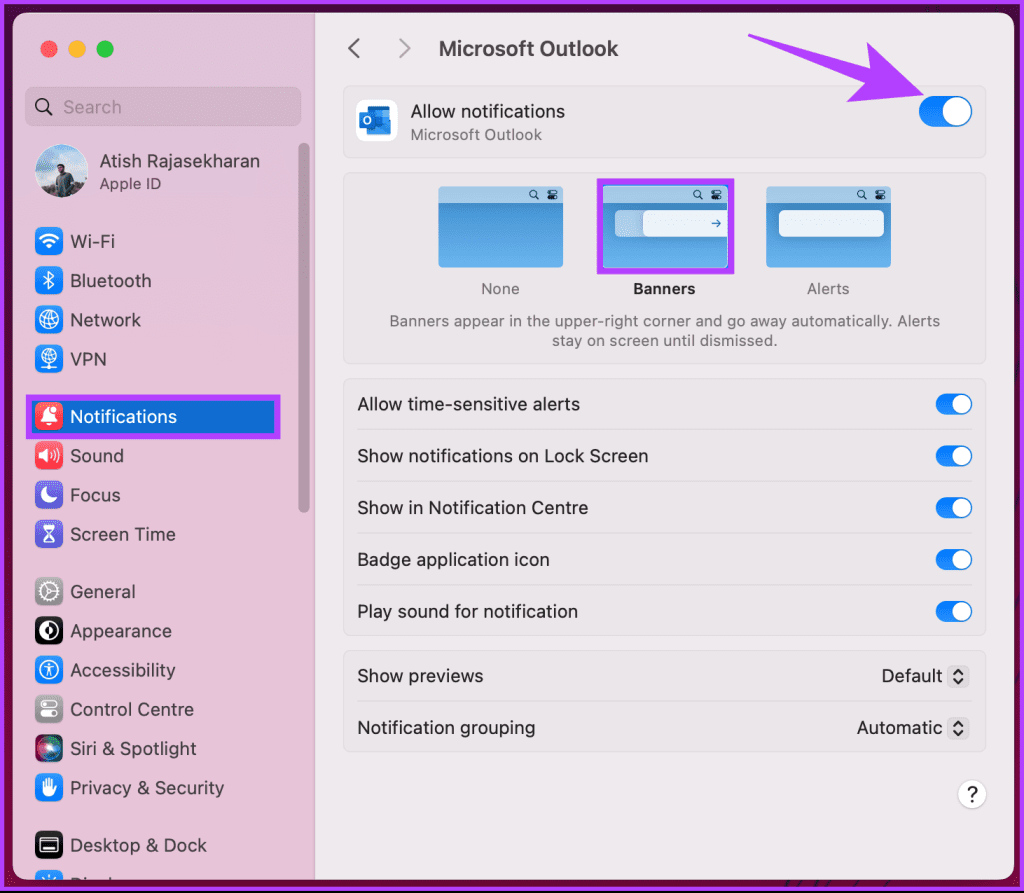Open Network settings

coord(105,320)
